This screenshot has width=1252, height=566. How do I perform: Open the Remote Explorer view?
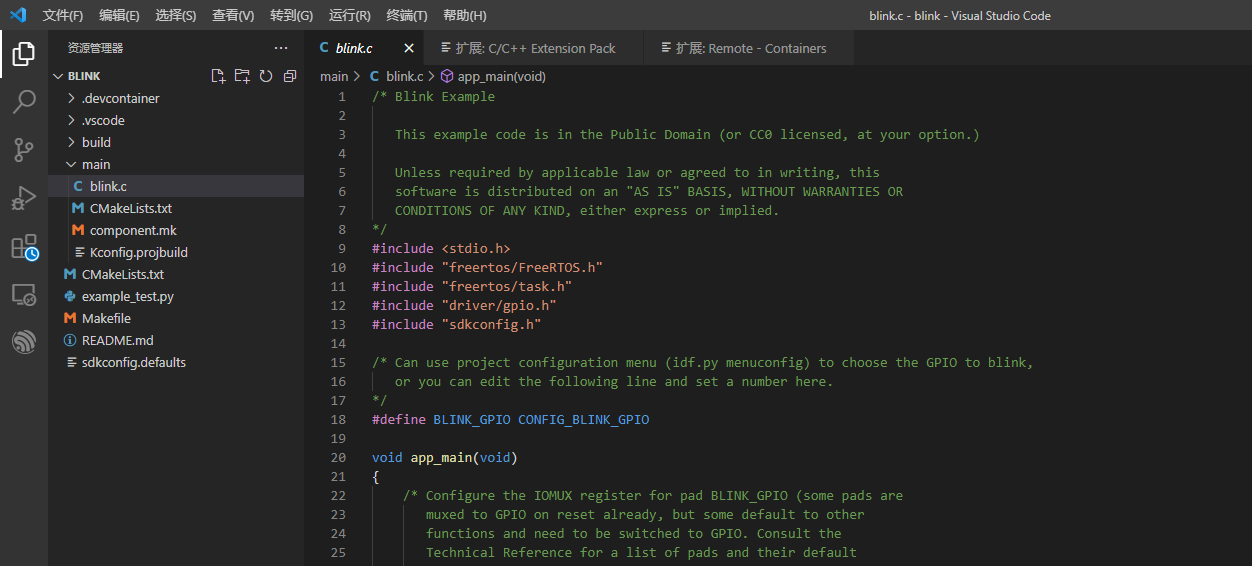[x=24, y=295]
